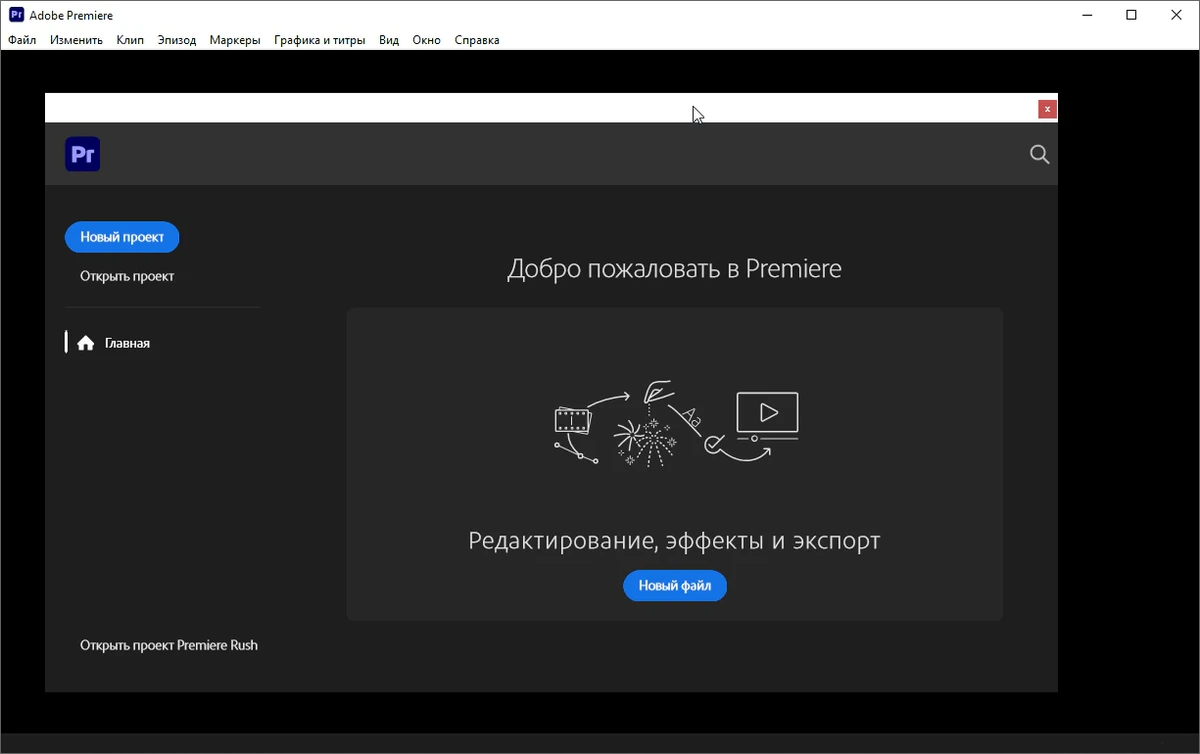
Task: Click the Добро пожаловать в Premiere heading
Action: [674, 269]
